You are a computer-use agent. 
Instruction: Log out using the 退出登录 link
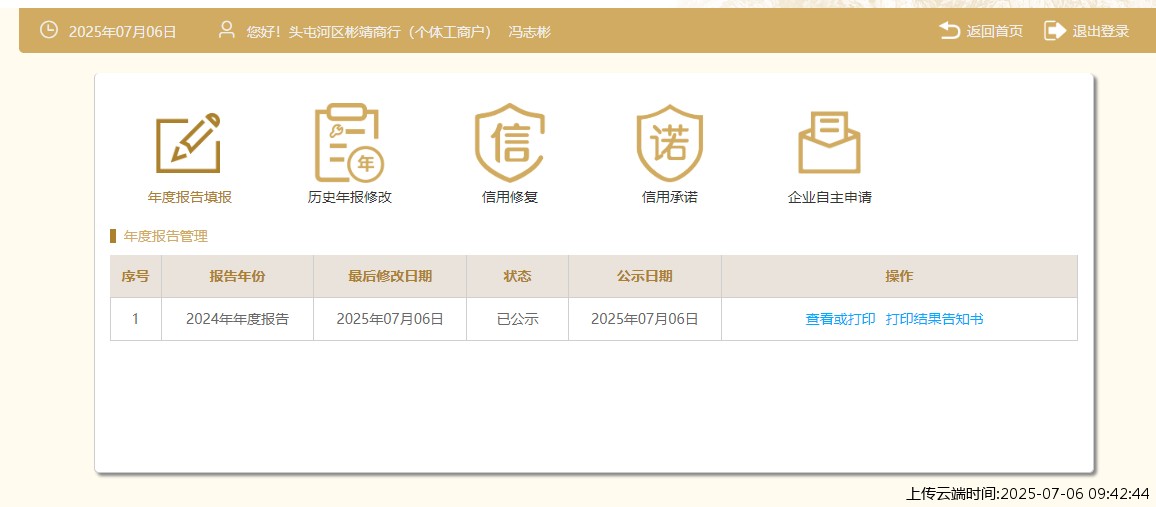1101,32
